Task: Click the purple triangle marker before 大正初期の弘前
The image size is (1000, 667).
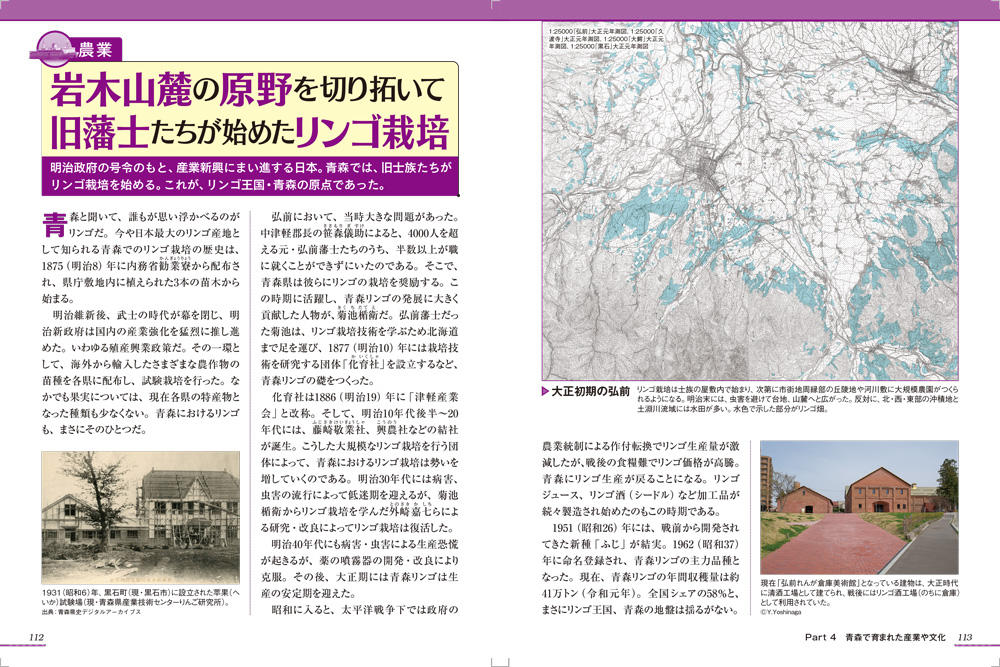Action: tap(545, 392)
